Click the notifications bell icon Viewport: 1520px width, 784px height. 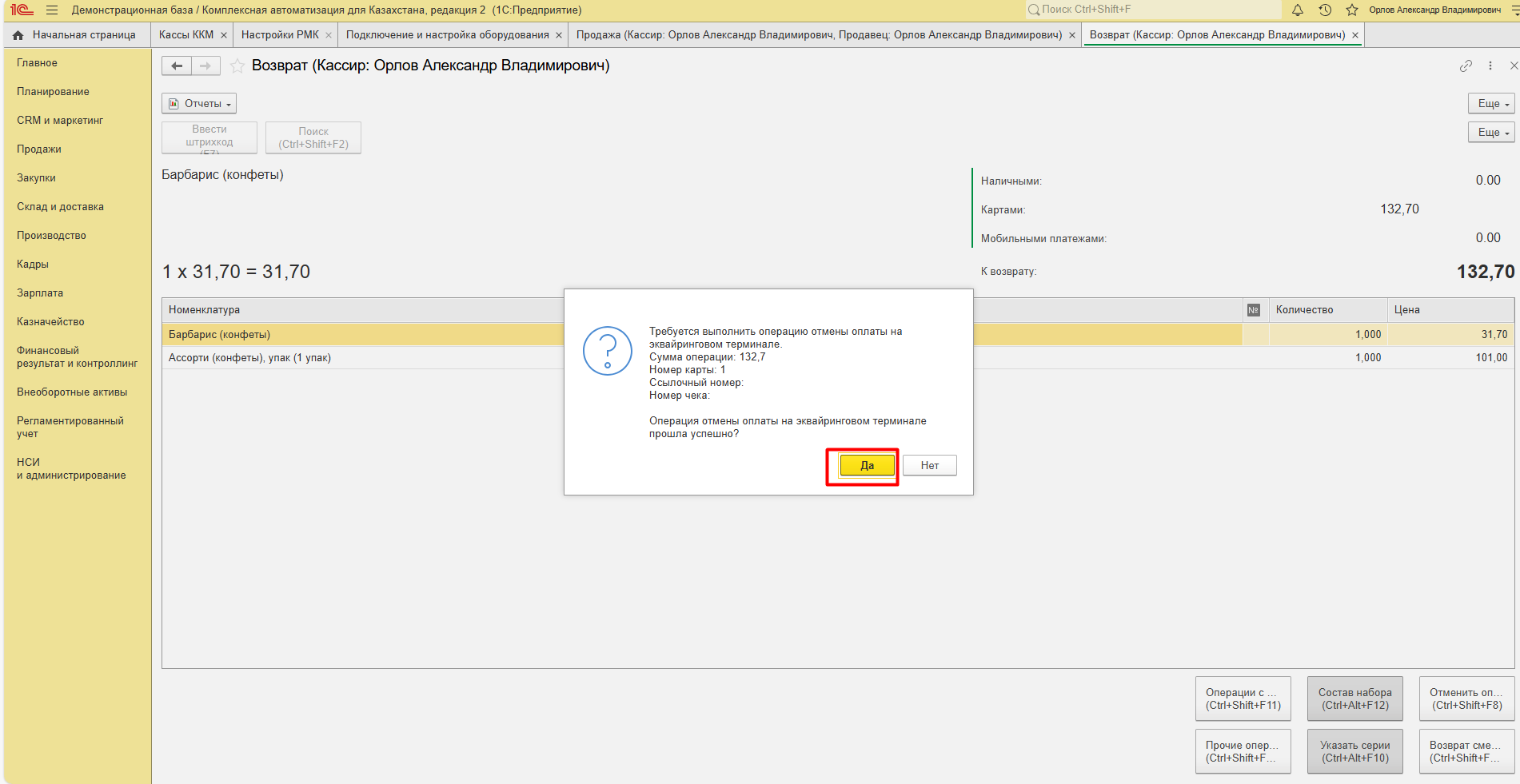pos(1298,10)
